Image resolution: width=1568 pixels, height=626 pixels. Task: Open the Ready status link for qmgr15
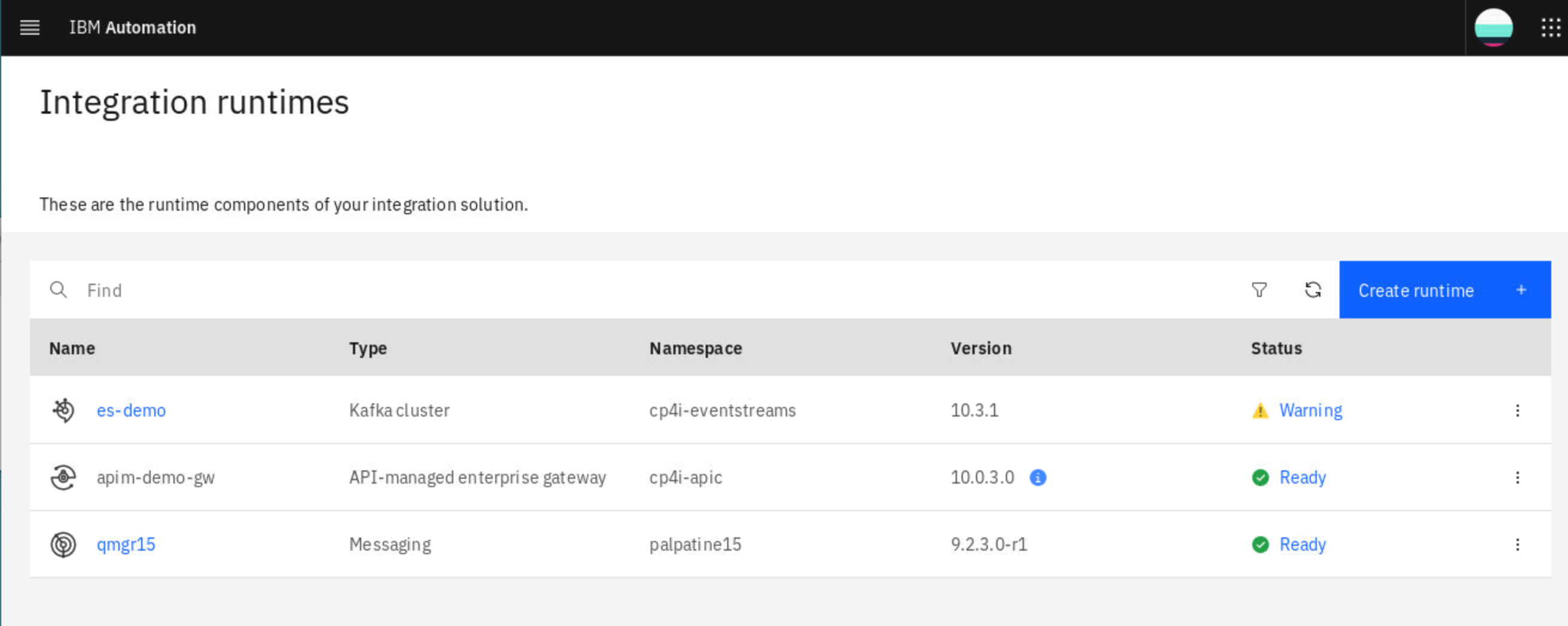click(x=1302, y=545)
